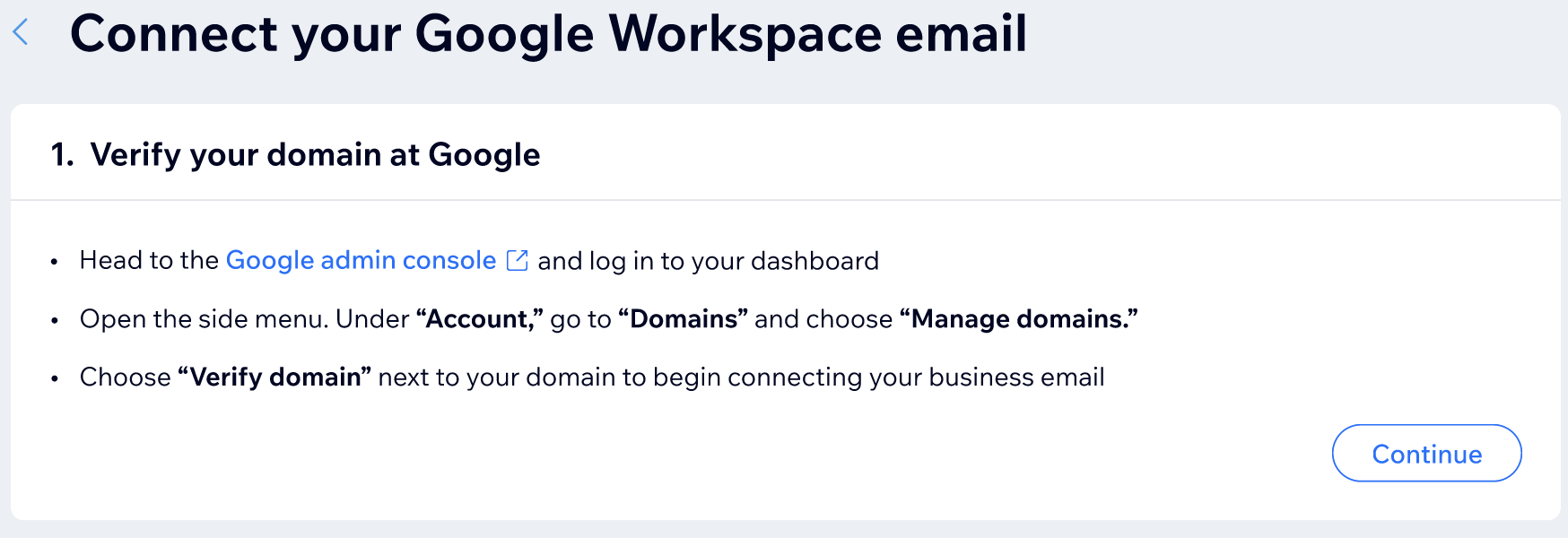The height and width of the screenshot is (538, 1568).
Task: Go back using the left chevron arrow
Action: click(x=21, y=32)
